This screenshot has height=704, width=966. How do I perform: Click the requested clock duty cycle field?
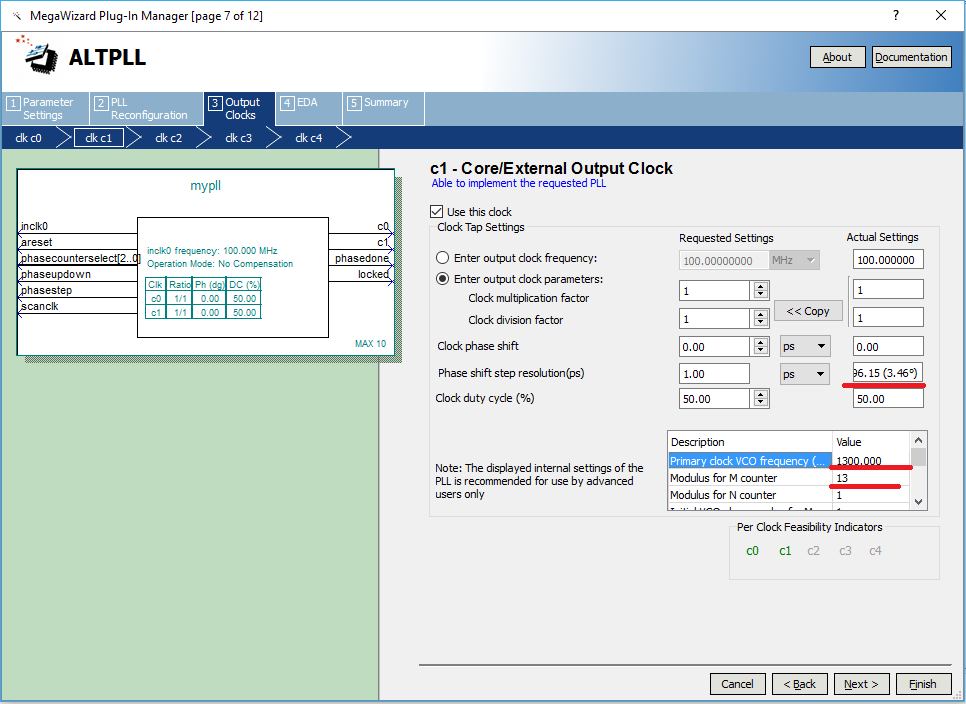tap(715, 399)
